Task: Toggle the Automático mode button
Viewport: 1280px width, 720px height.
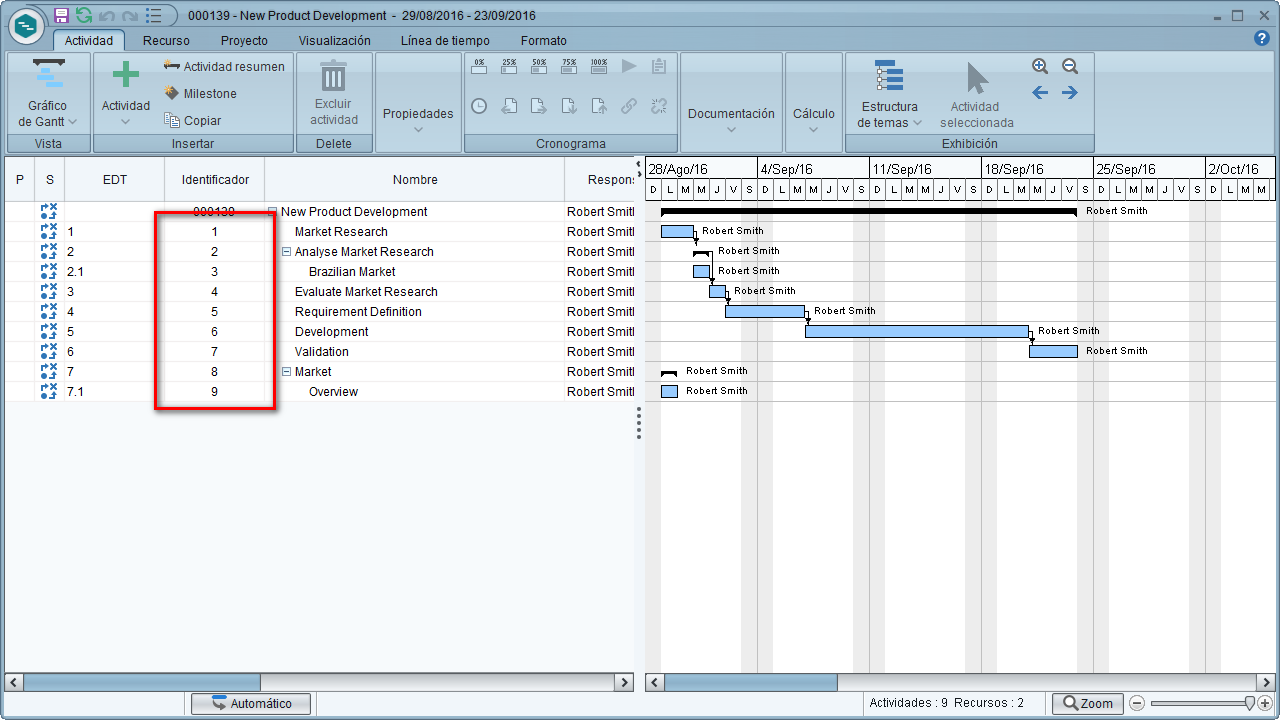Action: 251,703
